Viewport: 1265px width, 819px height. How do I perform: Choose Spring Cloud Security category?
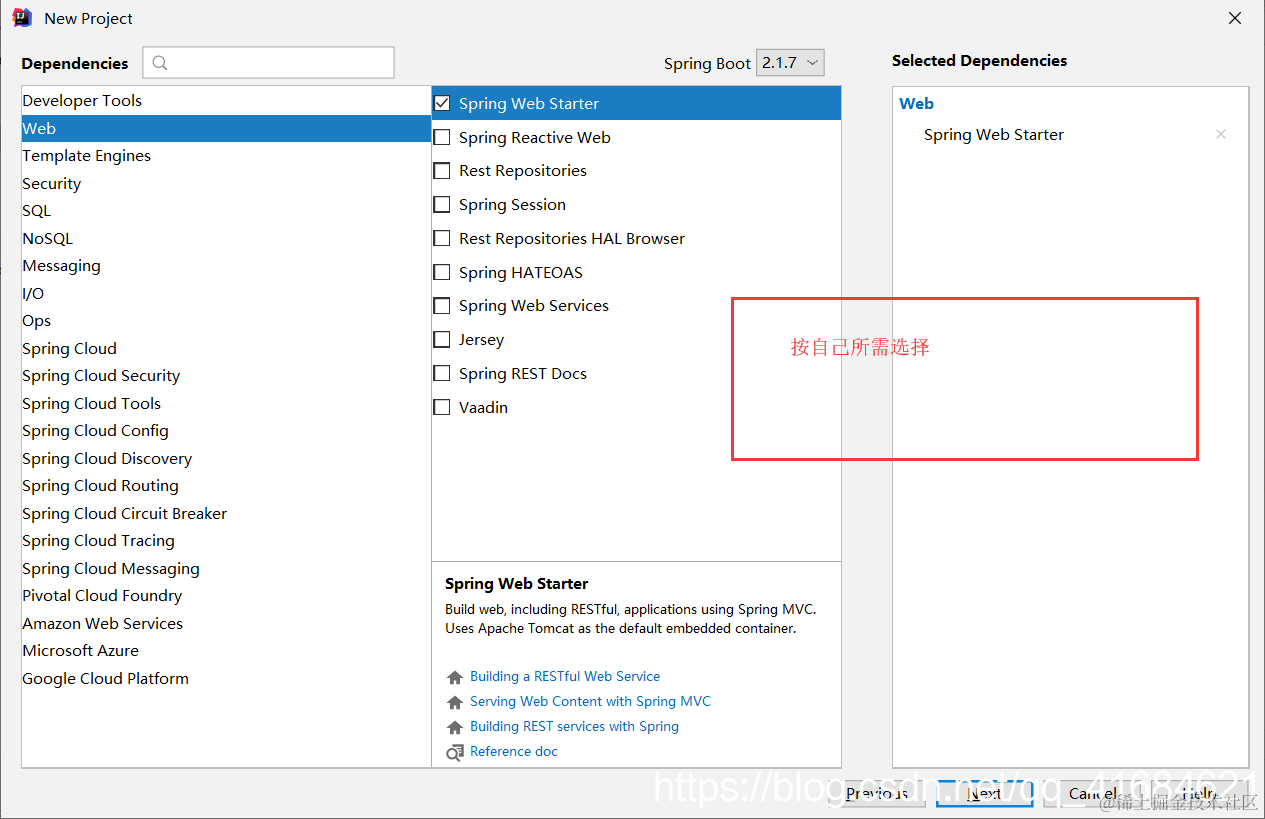(226, 376)
